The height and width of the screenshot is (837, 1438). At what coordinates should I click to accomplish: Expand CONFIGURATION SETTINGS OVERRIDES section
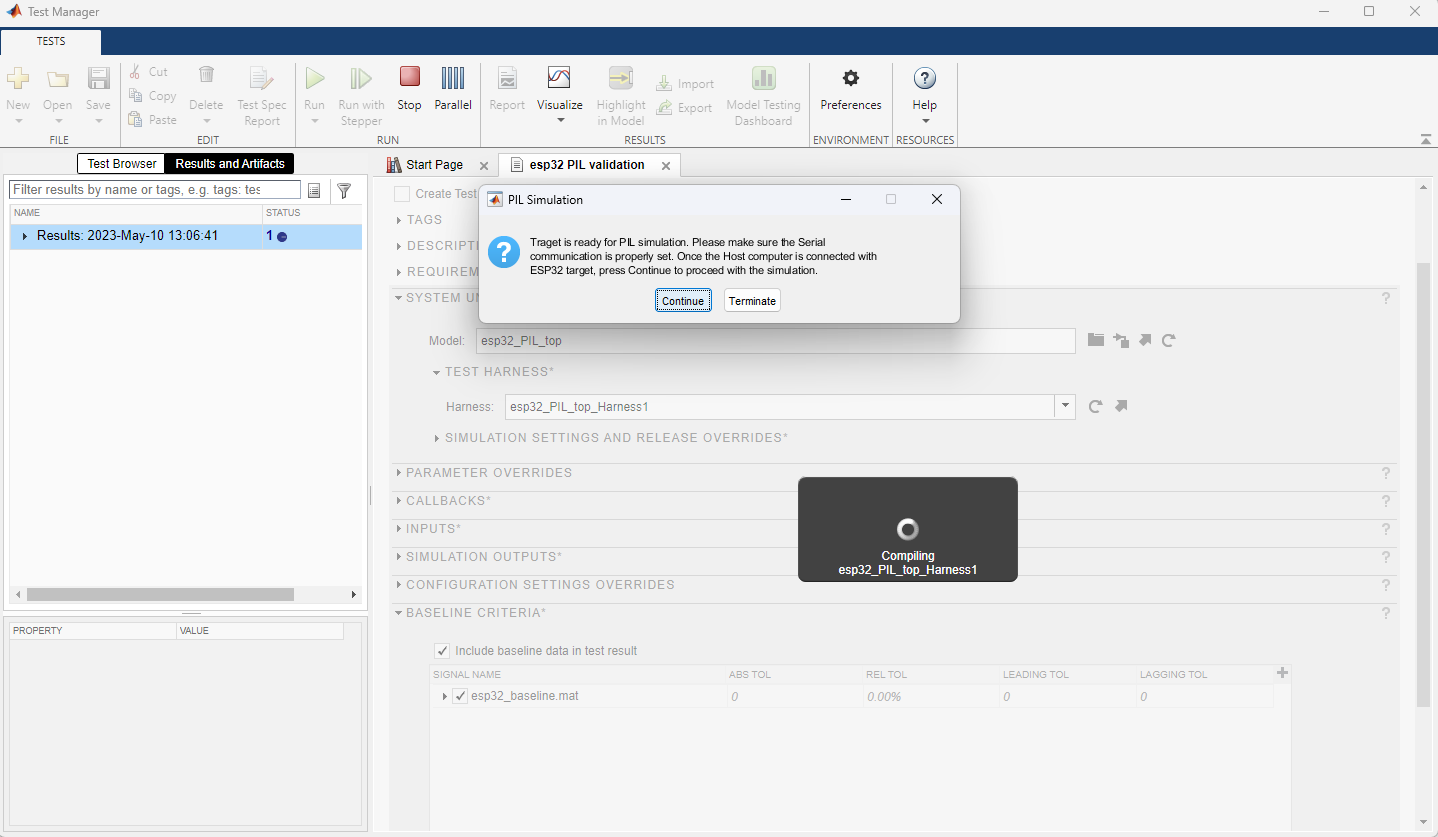pyautogui.click(x=398, y=585)
